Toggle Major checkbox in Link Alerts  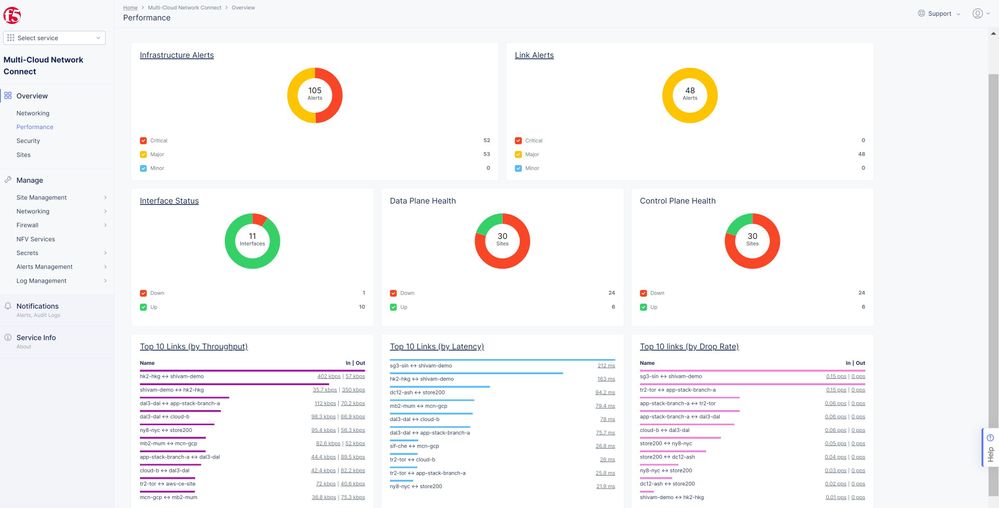tap(518, 155)
